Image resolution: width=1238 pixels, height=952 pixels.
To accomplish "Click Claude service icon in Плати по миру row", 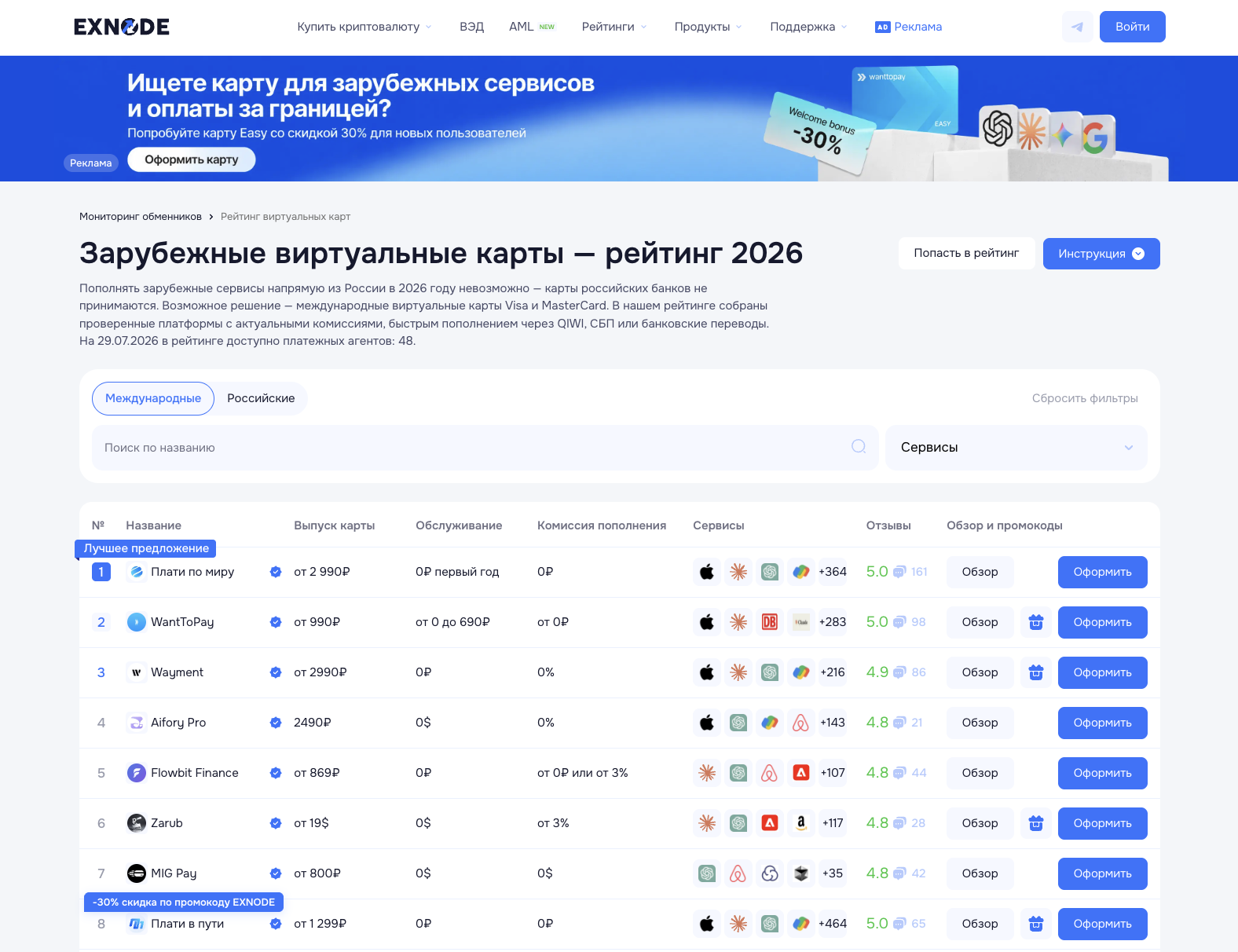I will pyautogui.click(x=738, y=572).
